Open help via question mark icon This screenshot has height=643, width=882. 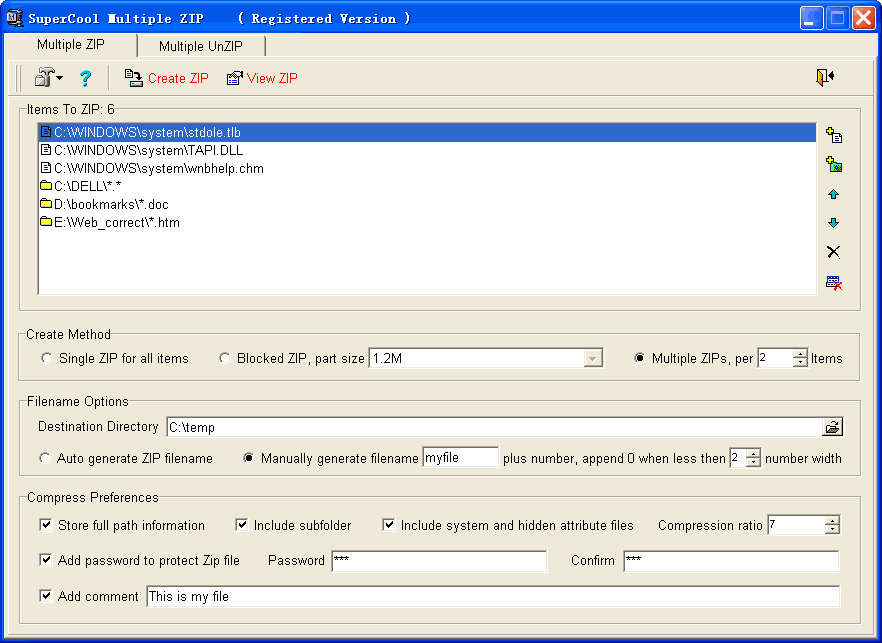85,78
